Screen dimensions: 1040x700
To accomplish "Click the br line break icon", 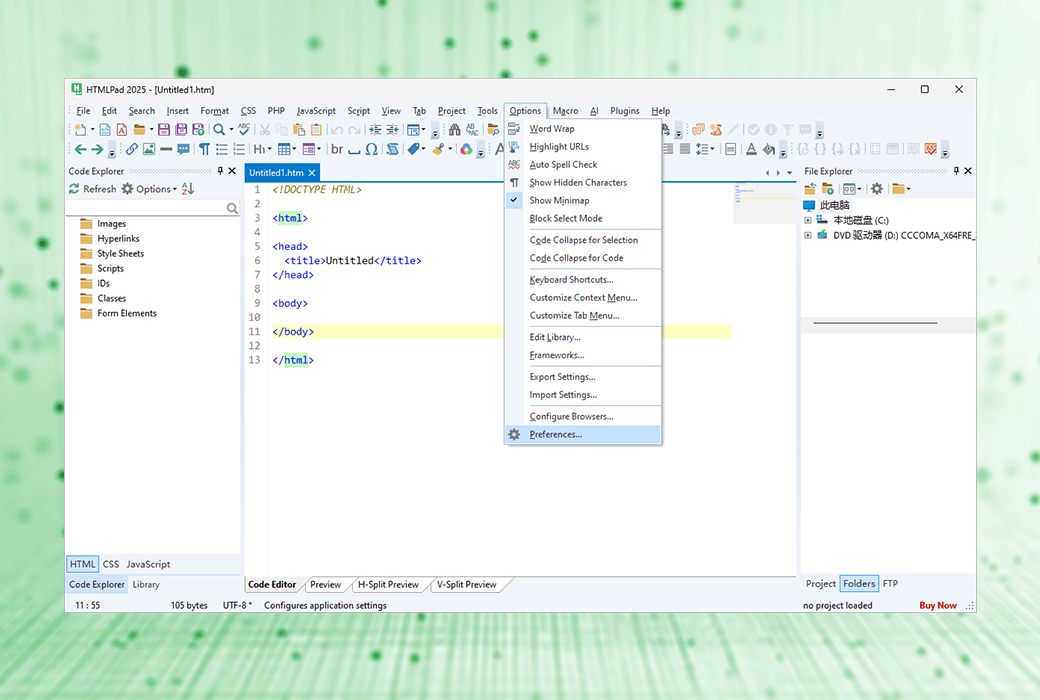I will tap(337, 149).
